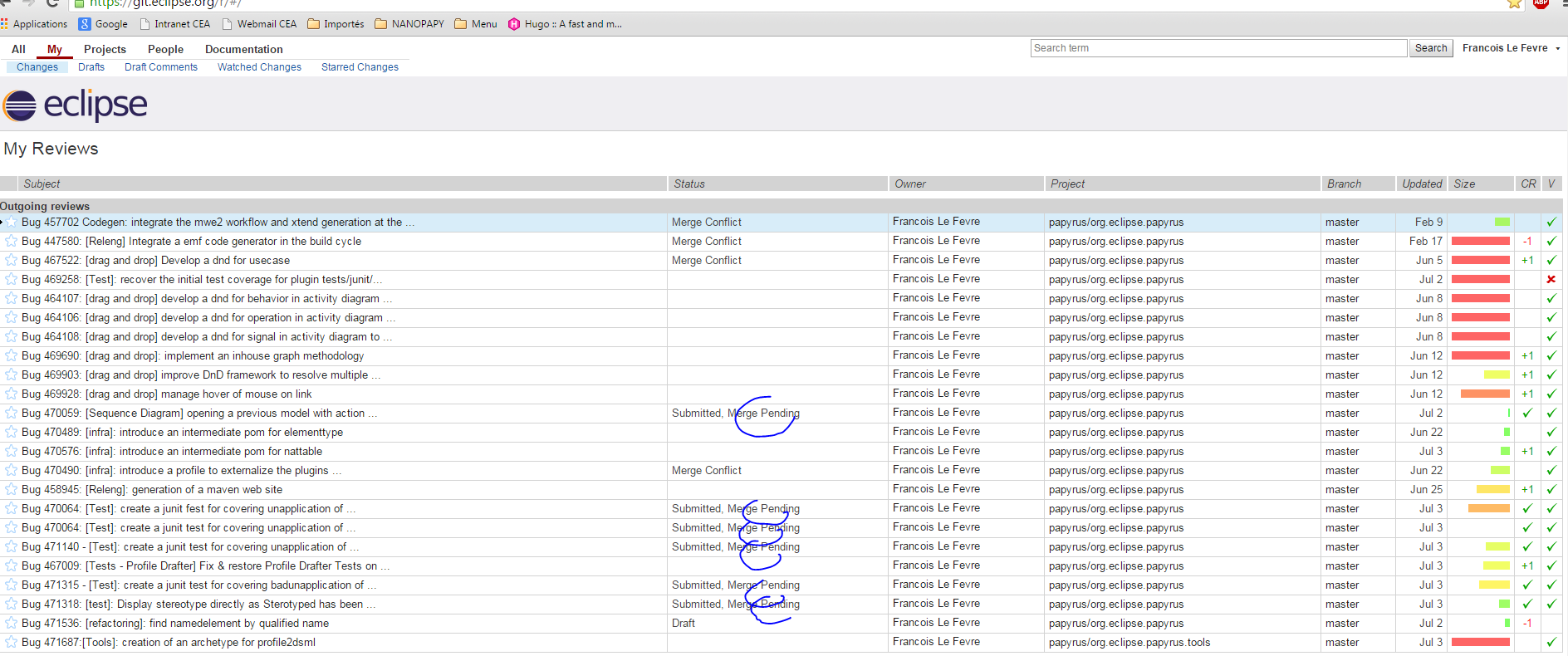
Task: Open Bug 470059 Sequence Diagram change
Action: (199, 413)
